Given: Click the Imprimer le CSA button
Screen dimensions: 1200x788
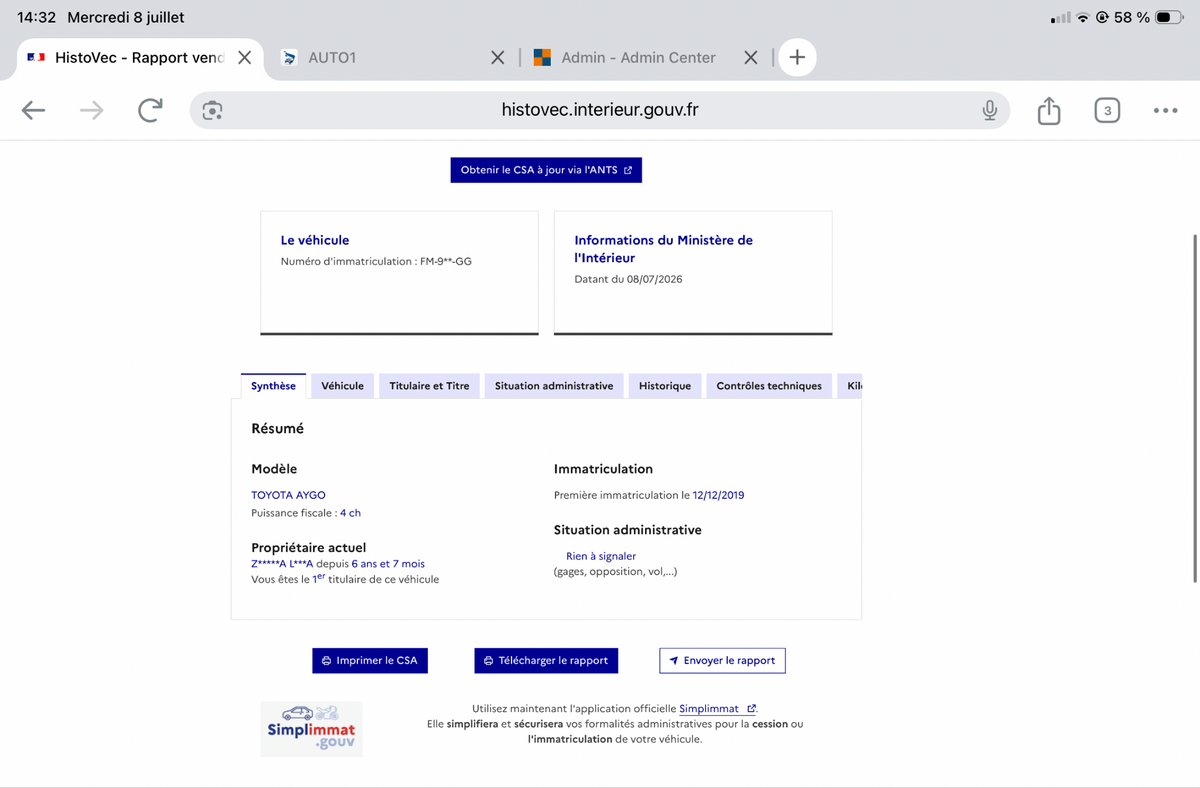Looking at the screenshot, I should click(370, 660).
